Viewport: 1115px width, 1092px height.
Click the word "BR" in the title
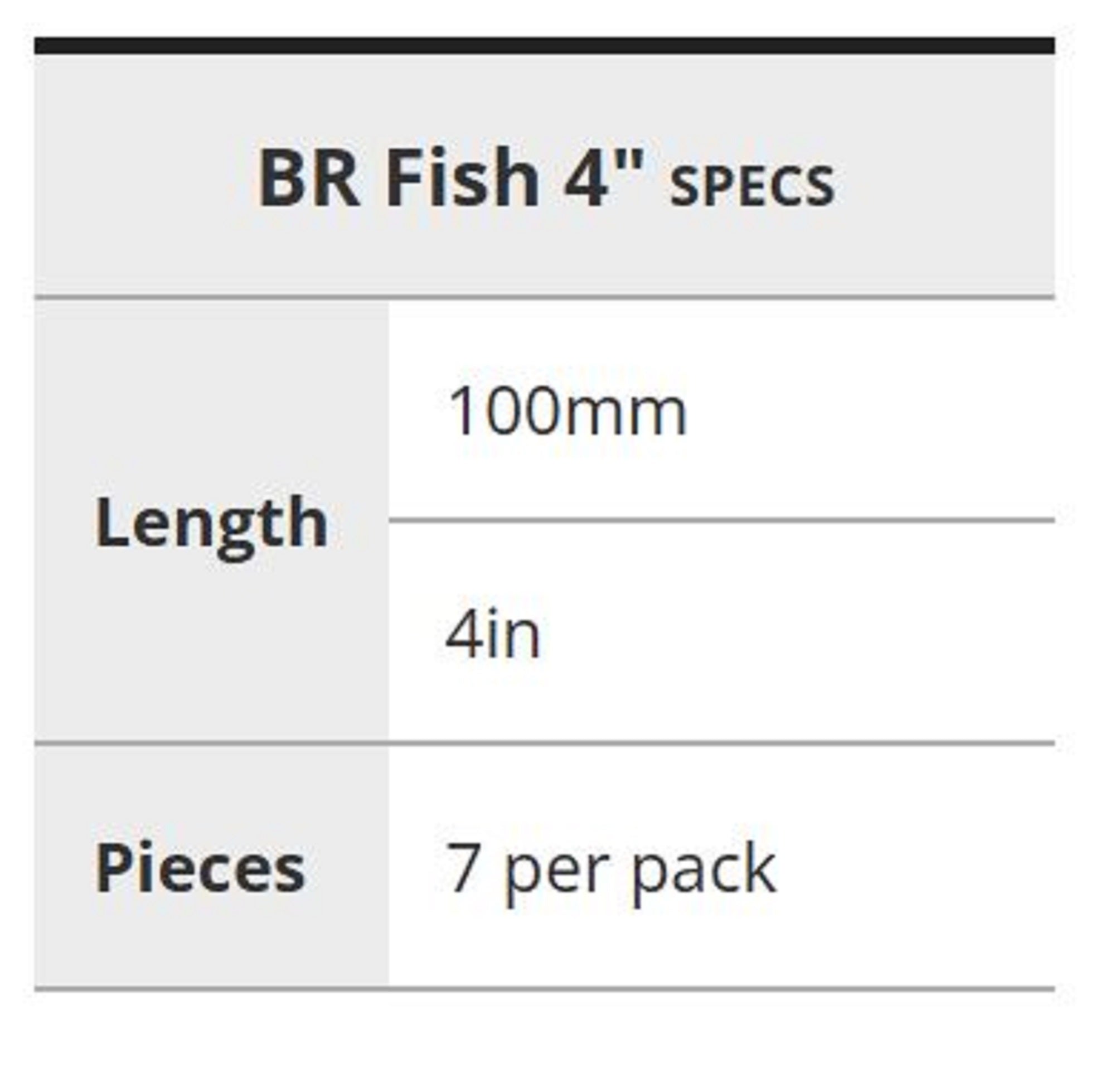click(309, 178)
